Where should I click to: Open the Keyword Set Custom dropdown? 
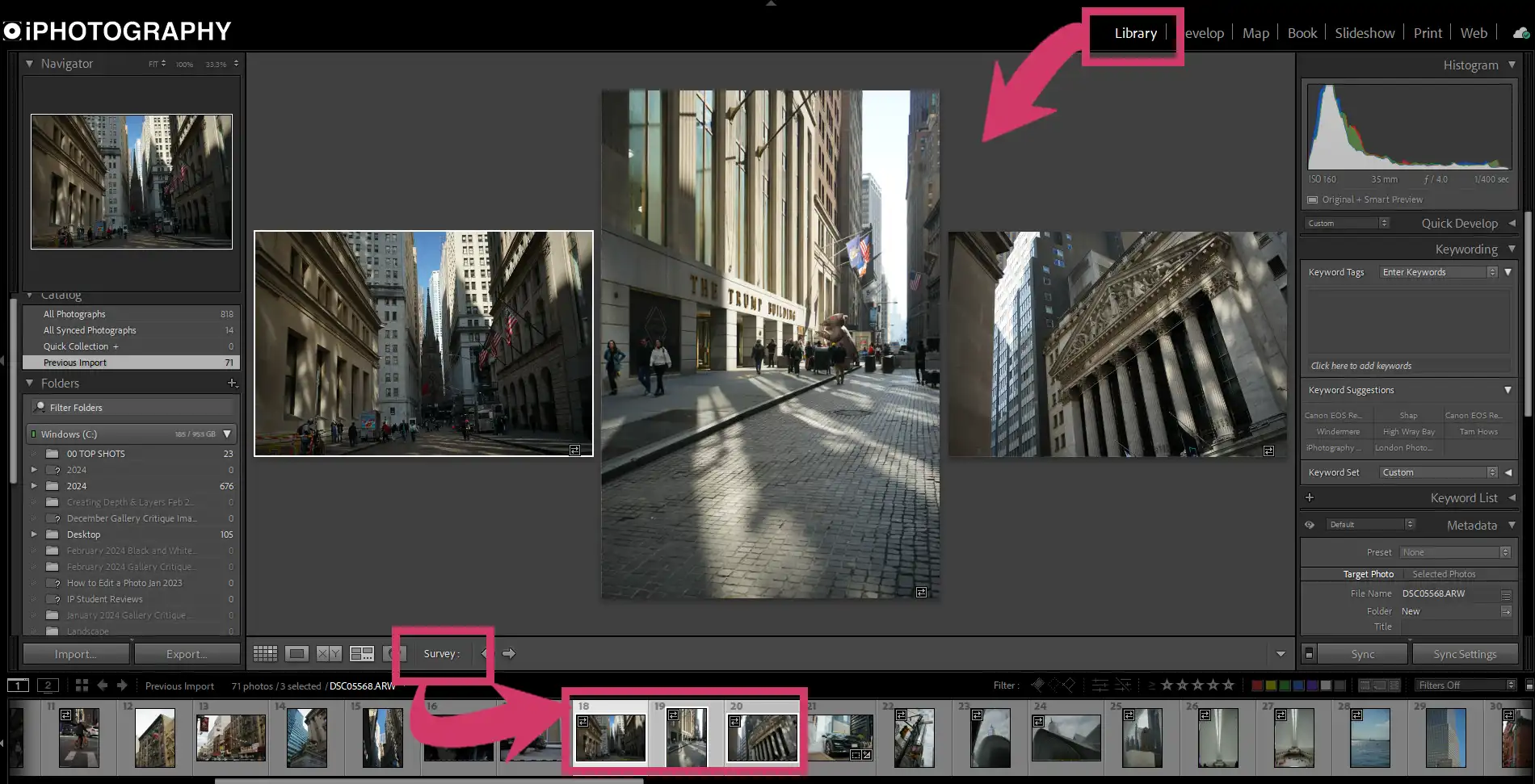point(1439,472)
